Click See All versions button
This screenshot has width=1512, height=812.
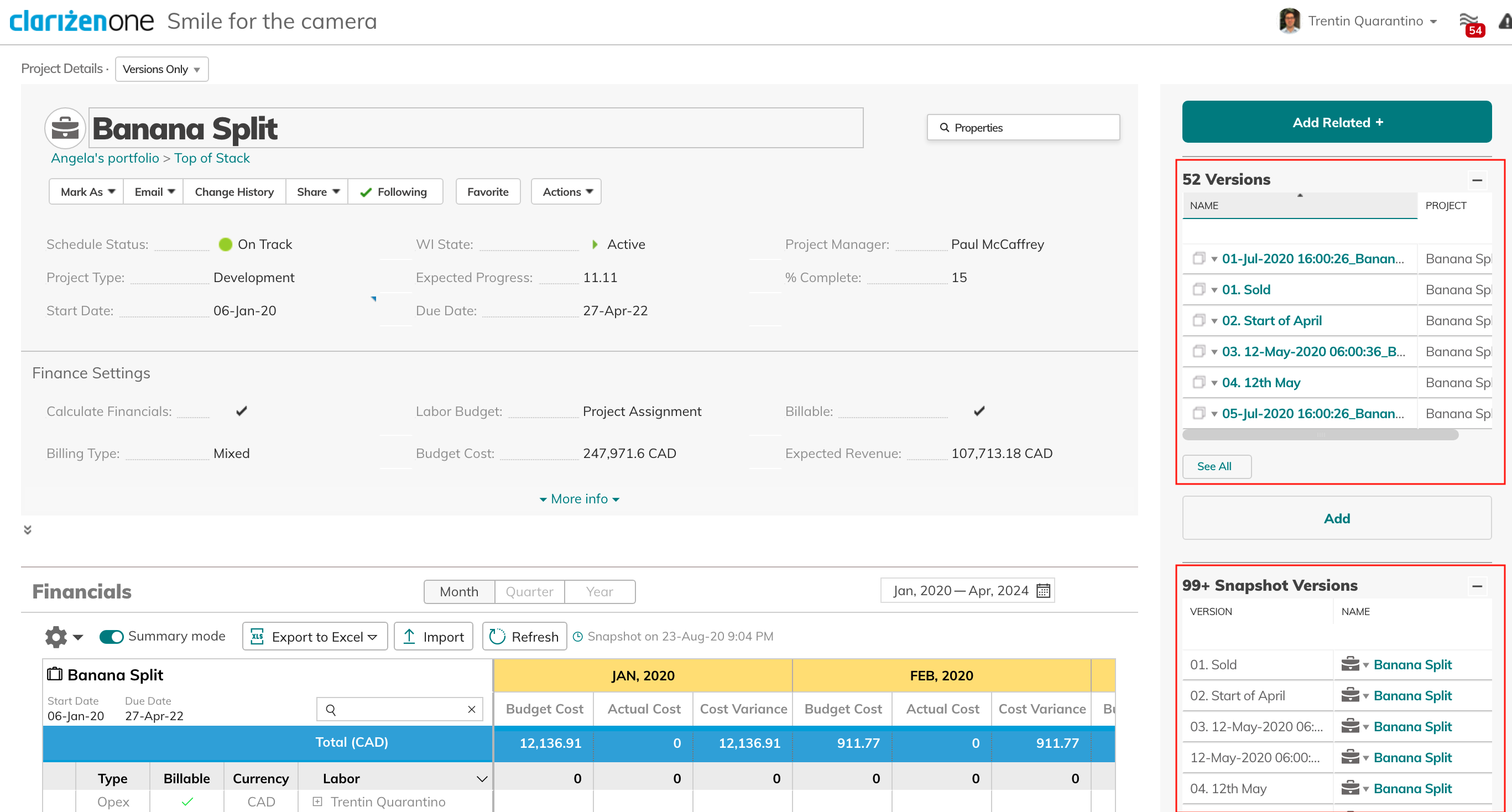1217,467
